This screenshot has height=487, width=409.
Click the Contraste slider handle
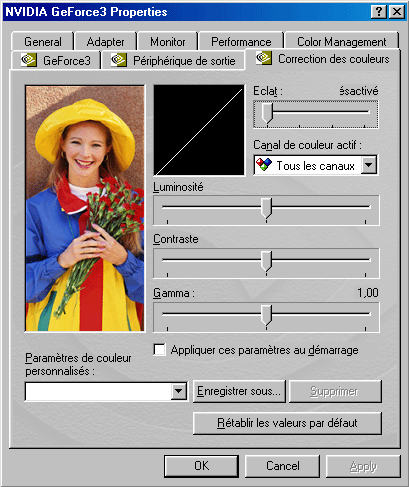pos(266,261)
